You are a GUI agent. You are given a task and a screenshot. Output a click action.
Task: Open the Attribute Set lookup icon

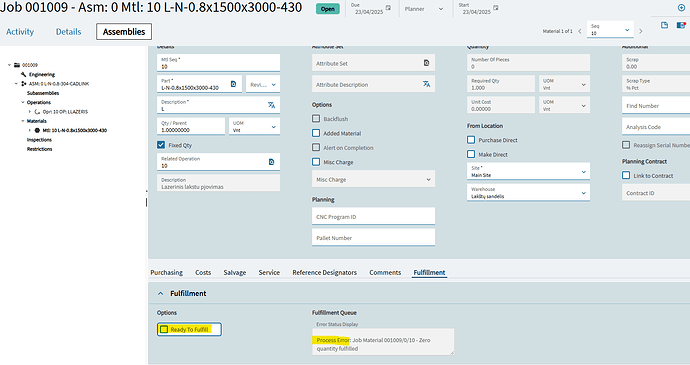click(x=426, y=63)
